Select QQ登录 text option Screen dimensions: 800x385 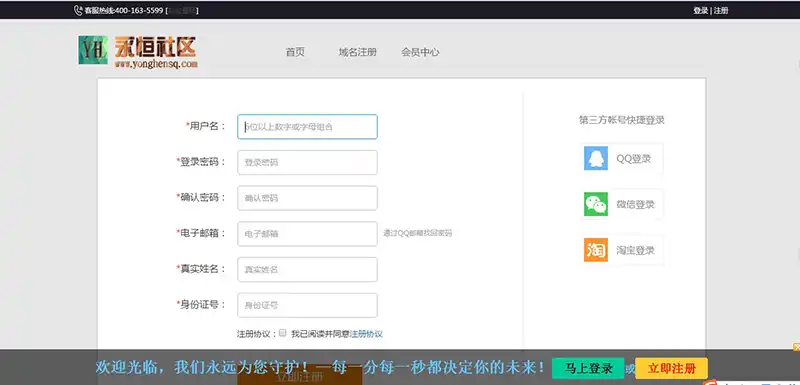tap(634, 159)
